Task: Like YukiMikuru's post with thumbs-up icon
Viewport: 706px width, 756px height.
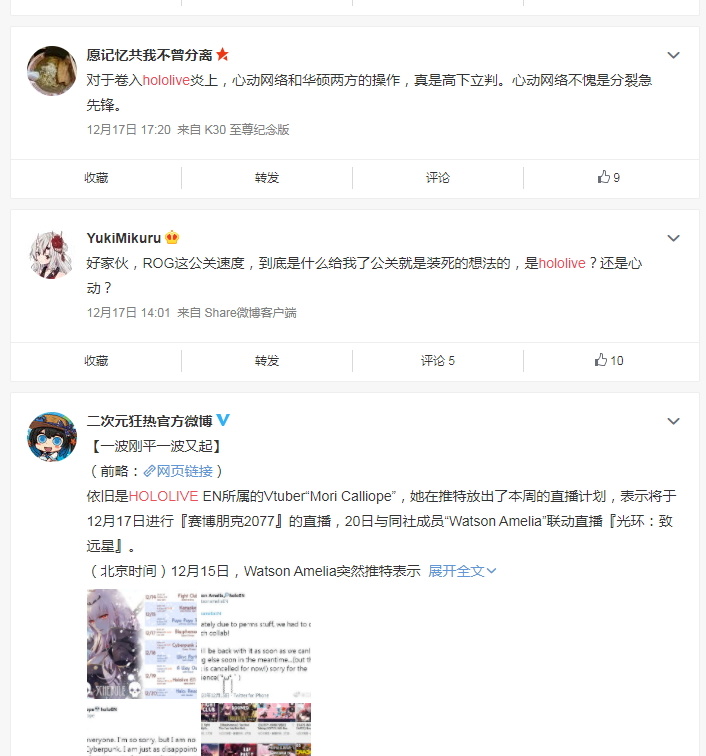Action: [x=609, y=361]
